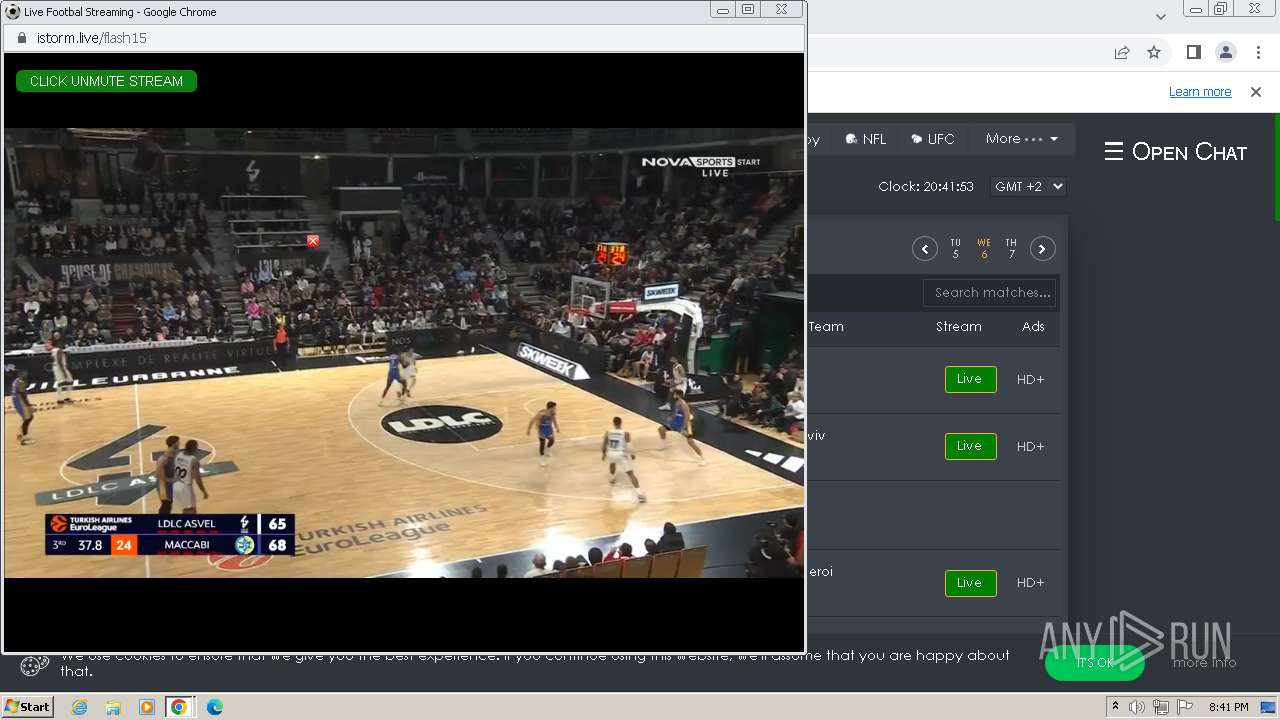
Task: Dismiss the infobar with X
Action: pos(1256,92)
